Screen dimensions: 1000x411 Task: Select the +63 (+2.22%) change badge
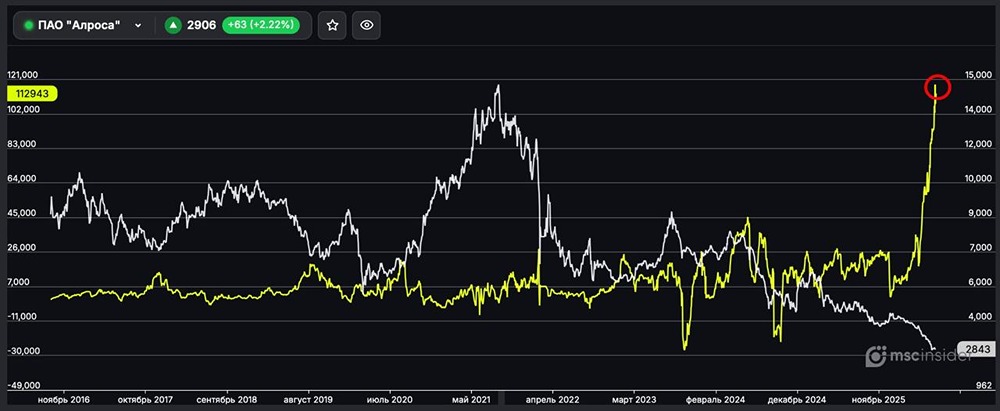(x=261, y=26)
